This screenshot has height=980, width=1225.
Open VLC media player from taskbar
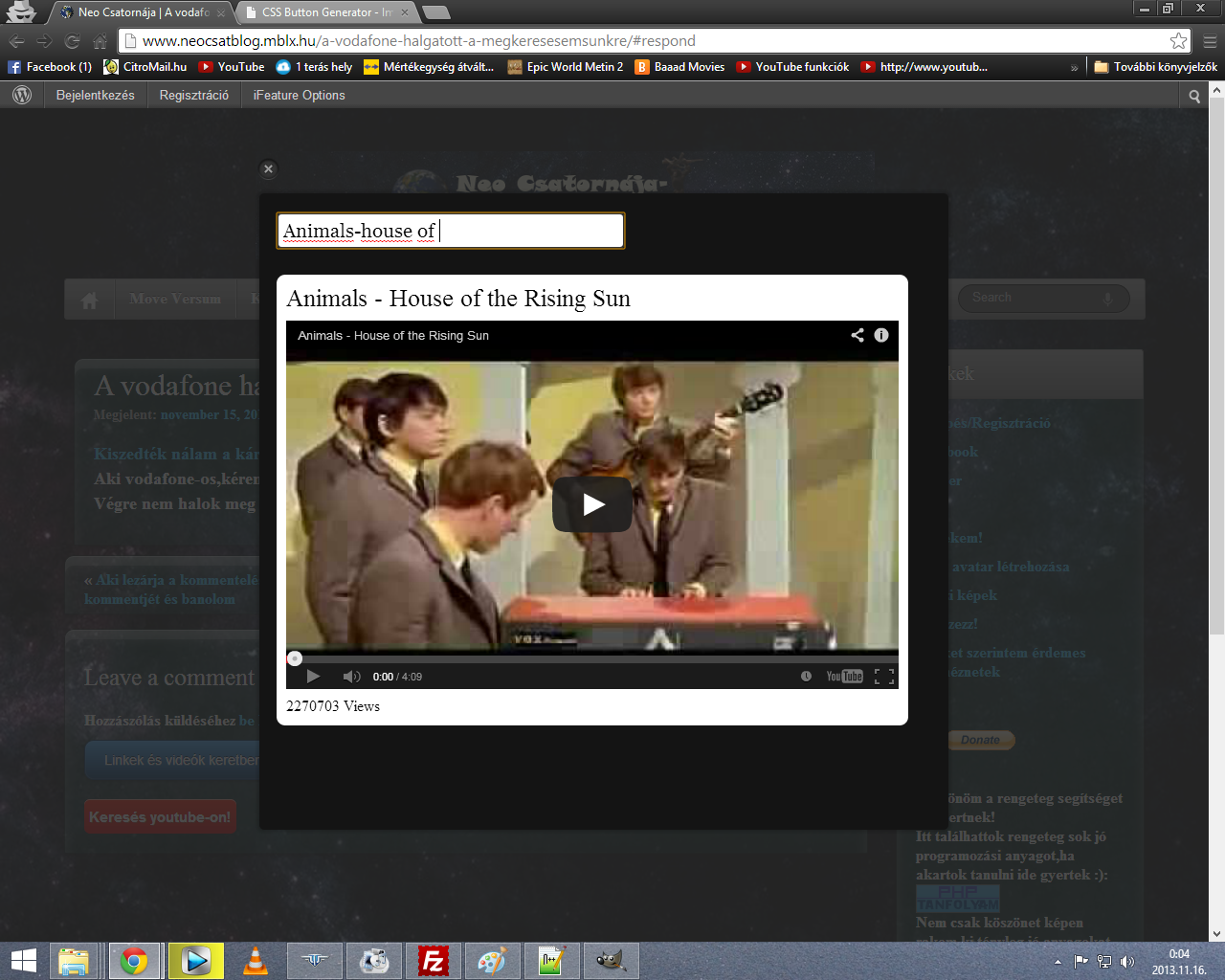256,961
